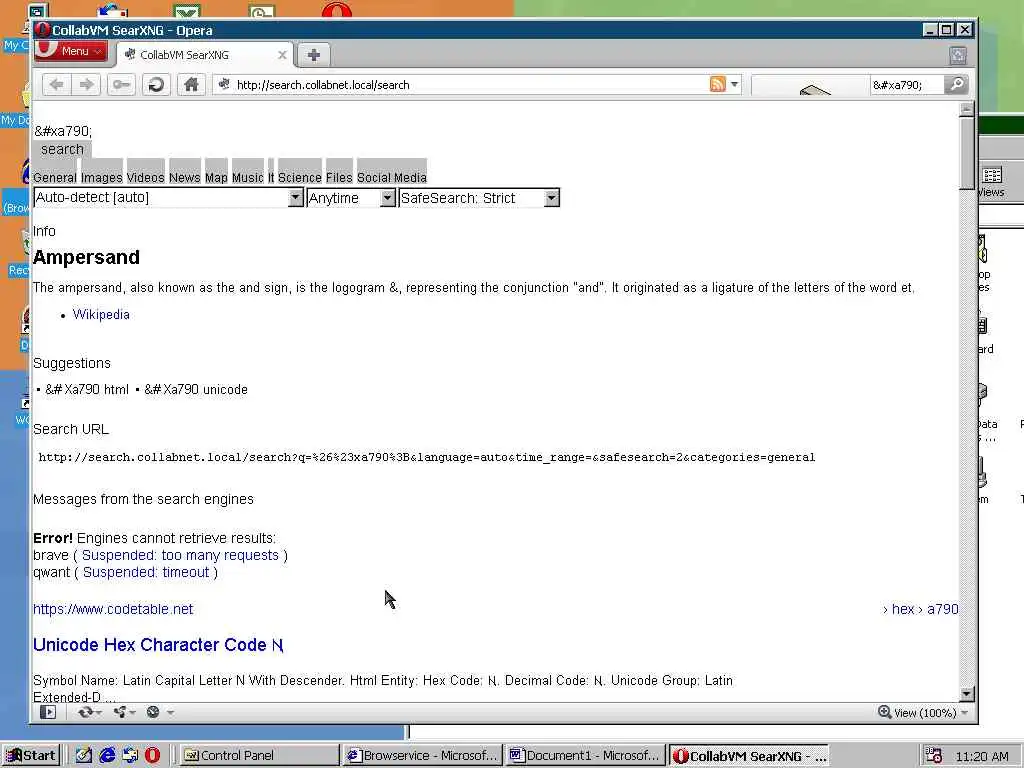The width and height of the screenshot is (1024, 768).
Task: Click the page scrollbar down arrow
Action: tap(967, 694)
